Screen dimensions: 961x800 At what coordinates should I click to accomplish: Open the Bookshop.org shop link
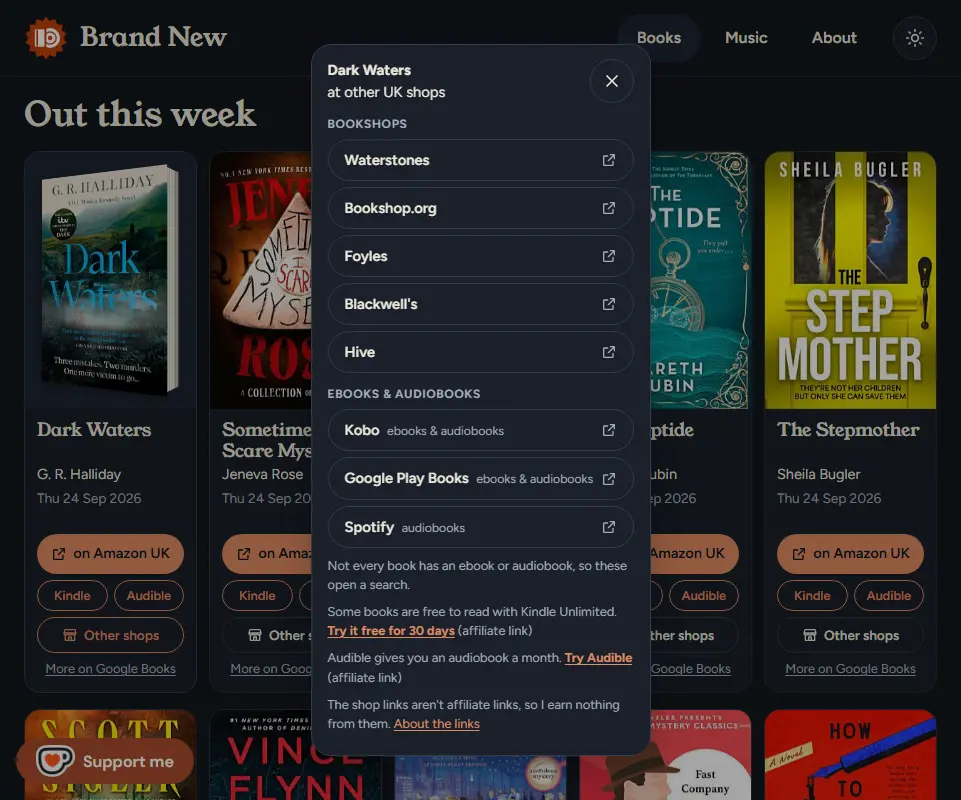click(x=480, y=208)
